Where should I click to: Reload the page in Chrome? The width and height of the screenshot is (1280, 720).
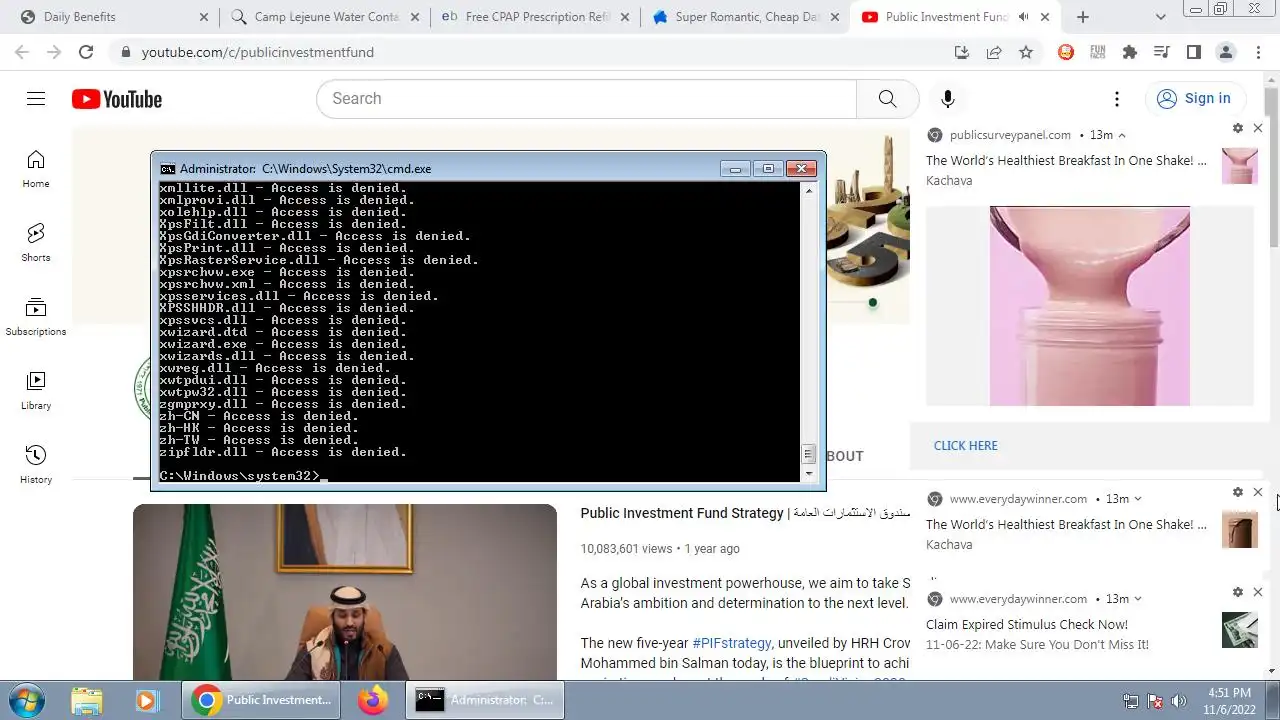click(x=86, y=52)
